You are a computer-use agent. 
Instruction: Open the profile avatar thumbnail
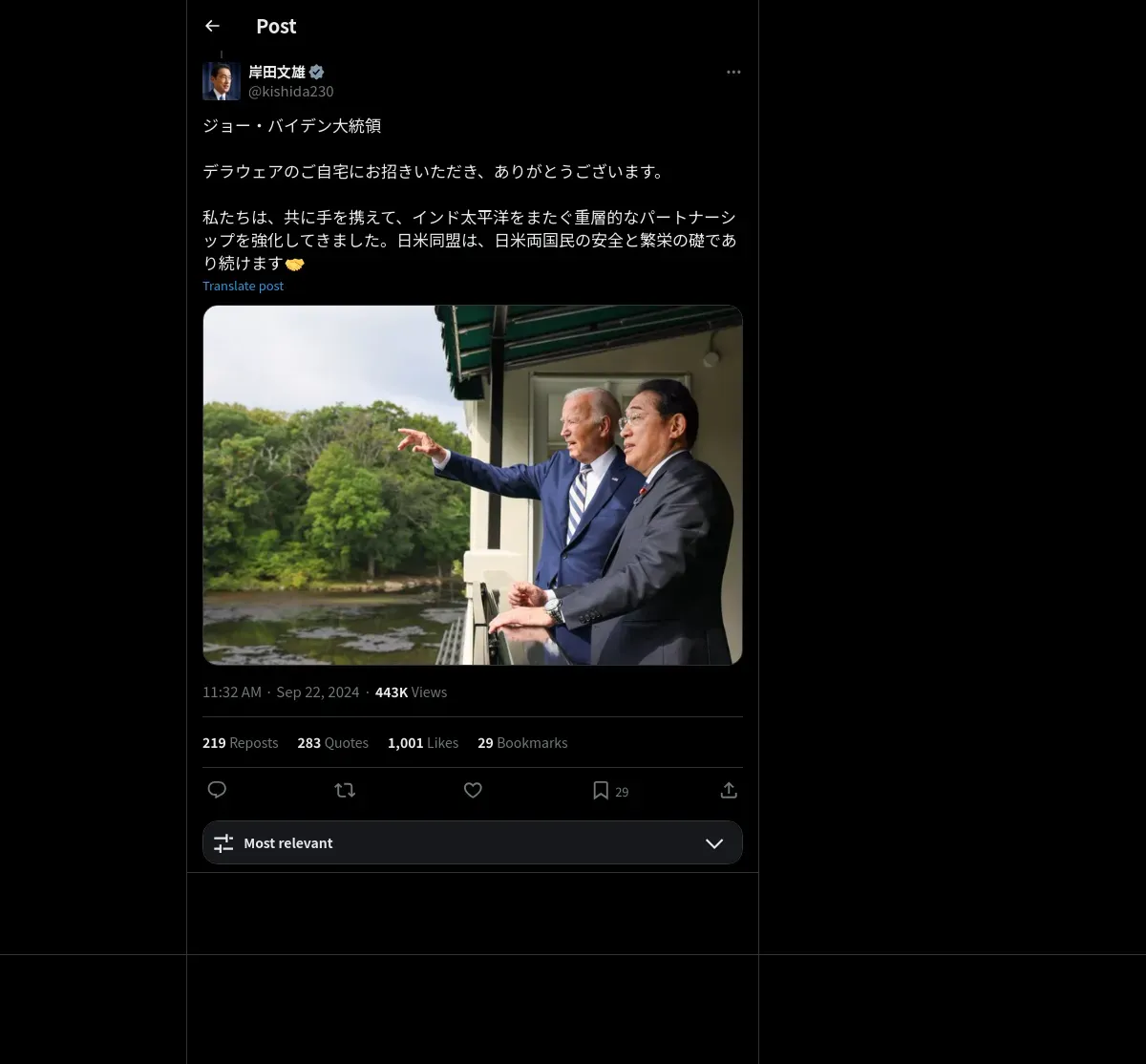click(x=222, y=81)
